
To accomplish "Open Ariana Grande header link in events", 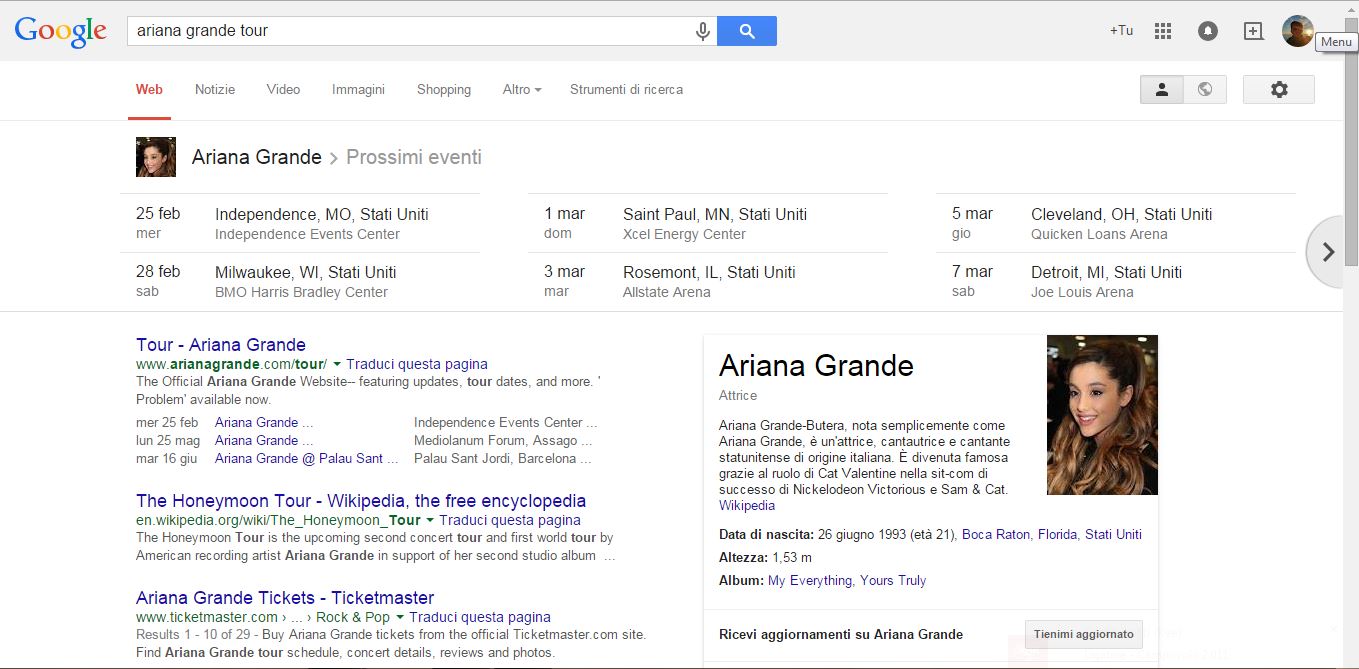I will [x=257, y=157].
